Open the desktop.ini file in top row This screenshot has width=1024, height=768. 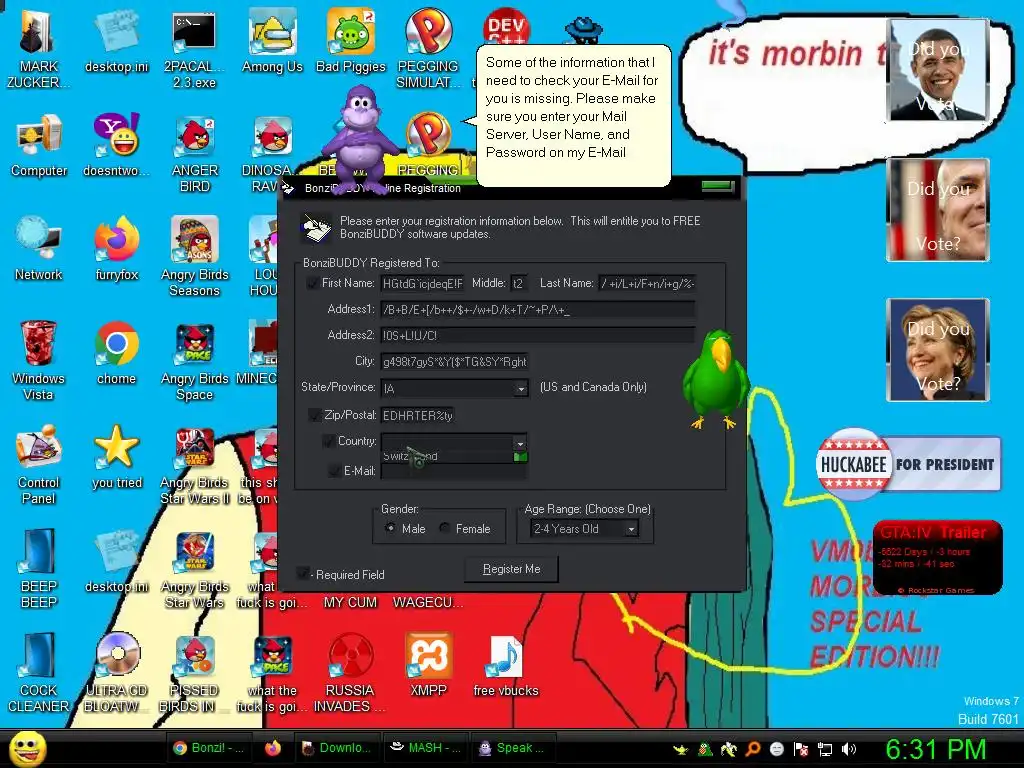coord(116,40)
